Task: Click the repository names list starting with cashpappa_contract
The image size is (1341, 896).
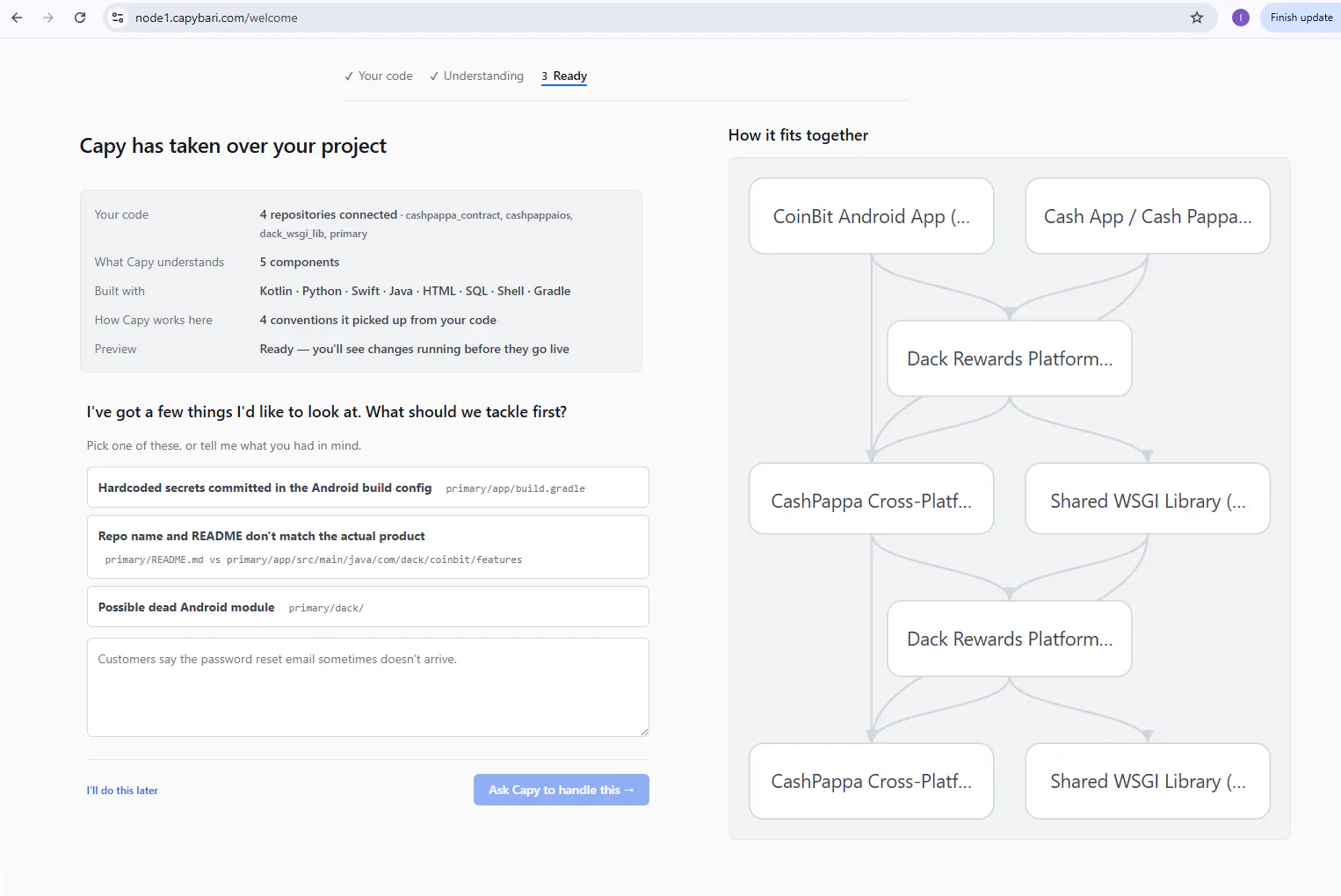Action: (x=416, y=224)
